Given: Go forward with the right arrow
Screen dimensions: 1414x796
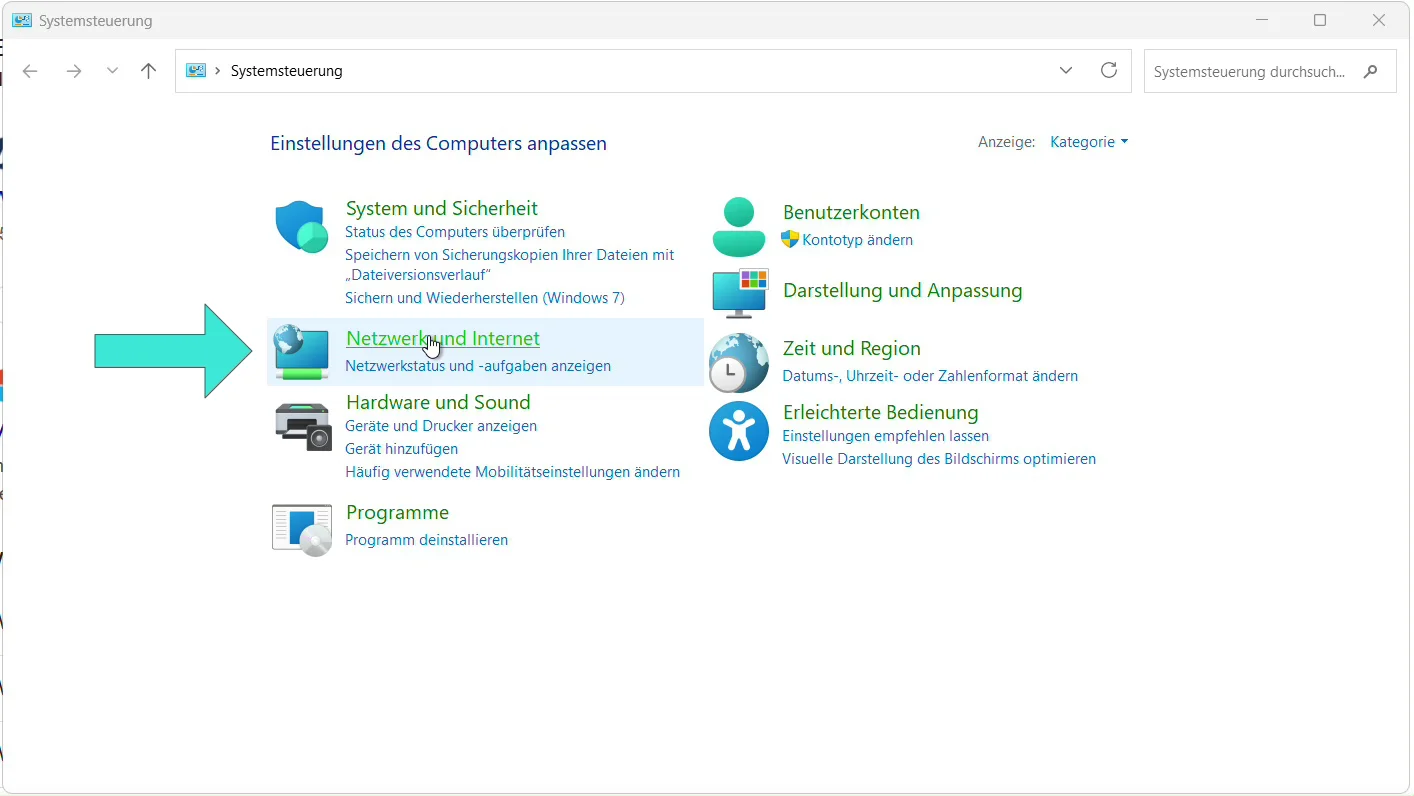Looking at the screenshot, I should click(73, 71).
